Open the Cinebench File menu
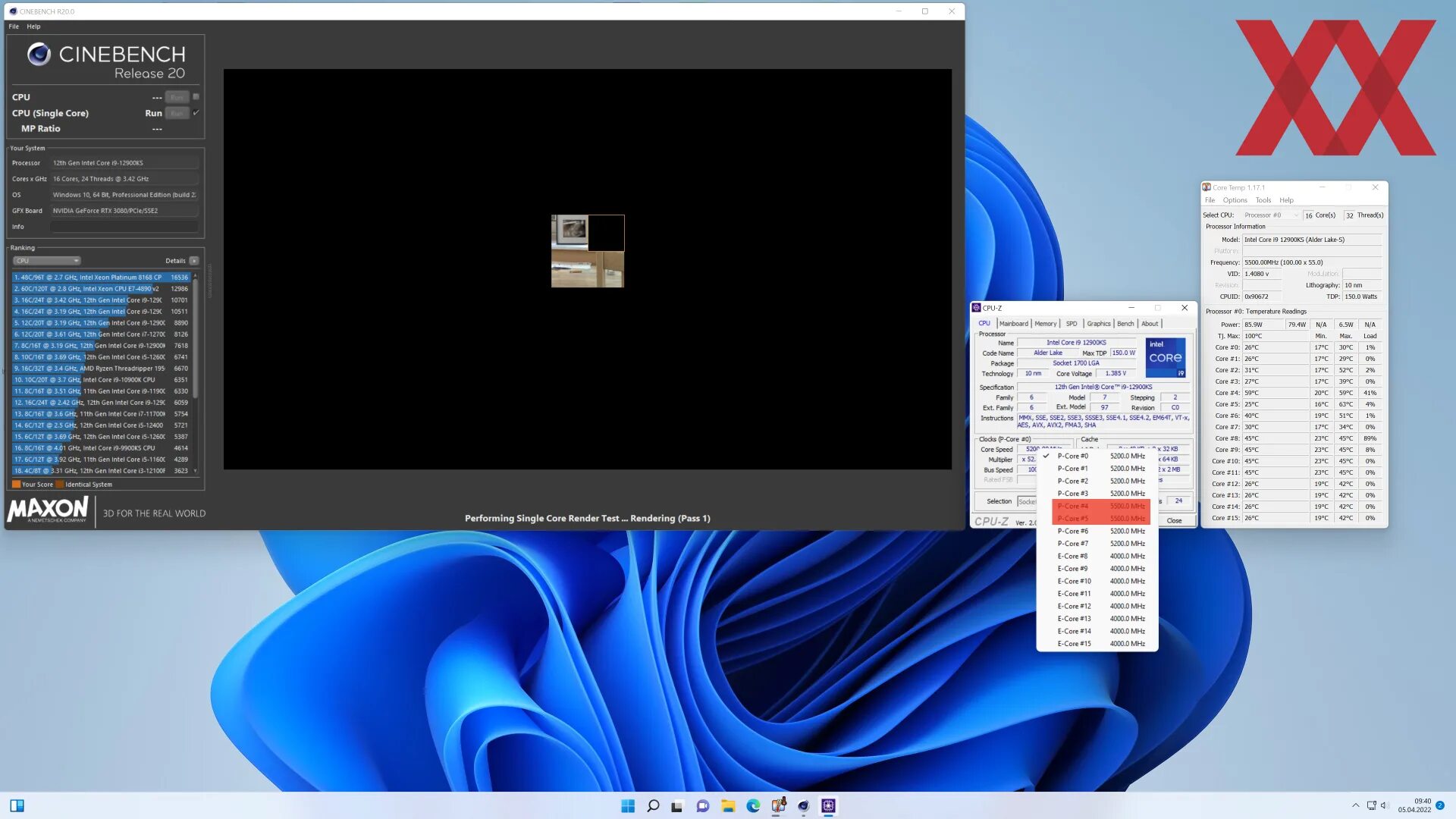Screen dimensions: 1456x819 pyautogui.click(x=14, y=27)
